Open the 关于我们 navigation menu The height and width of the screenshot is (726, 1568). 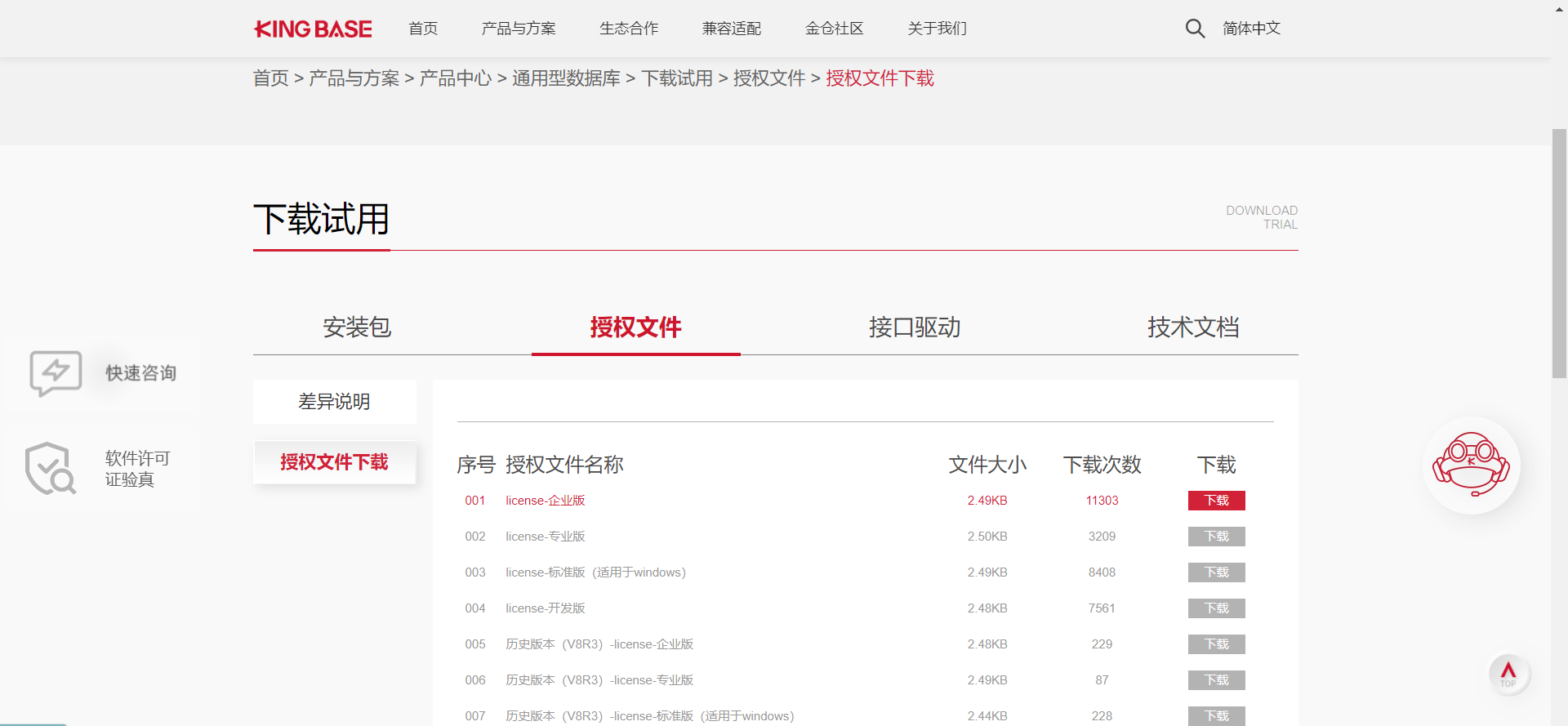pos(938,29)
